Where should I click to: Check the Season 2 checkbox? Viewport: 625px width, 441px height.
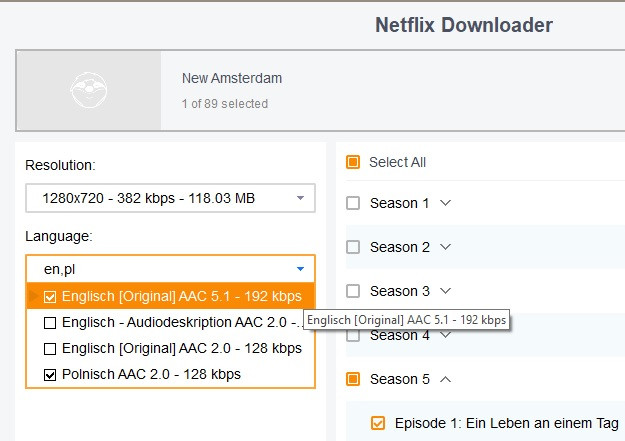[x=353, y=247]
